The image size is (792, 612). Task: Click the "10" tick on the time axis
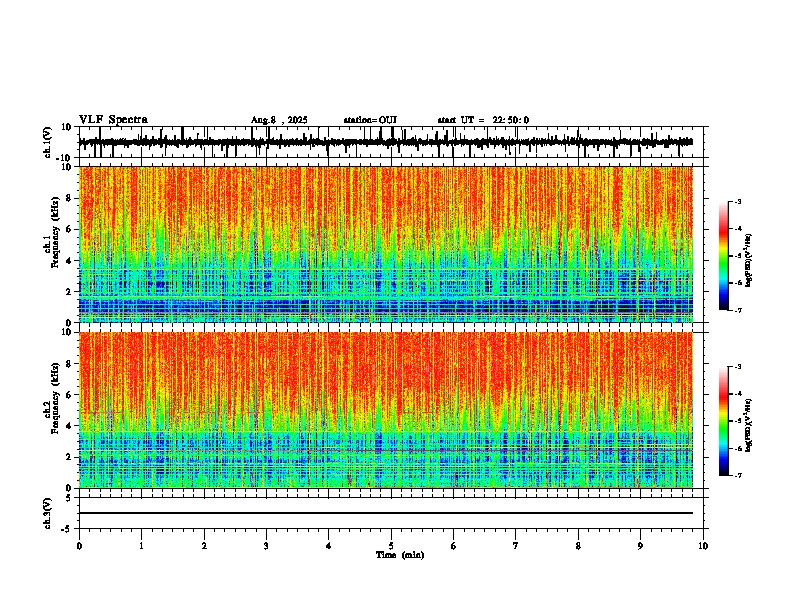(703, 546)
